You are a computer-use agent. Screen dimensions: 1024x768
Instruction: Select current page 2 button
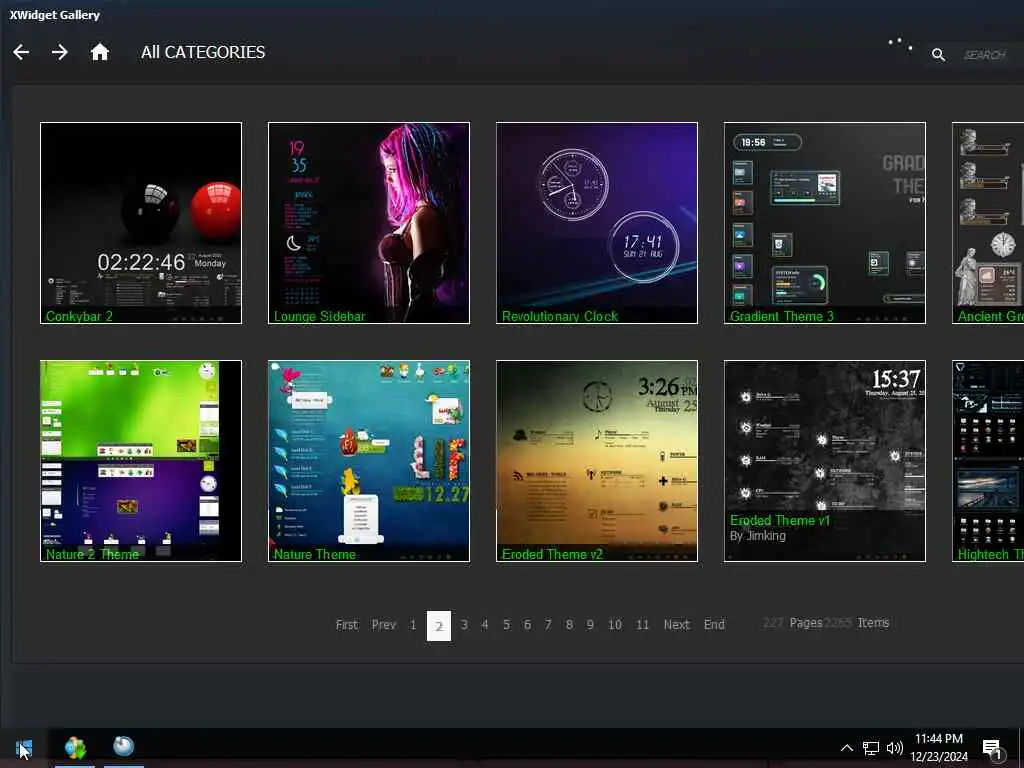(439, 626)
